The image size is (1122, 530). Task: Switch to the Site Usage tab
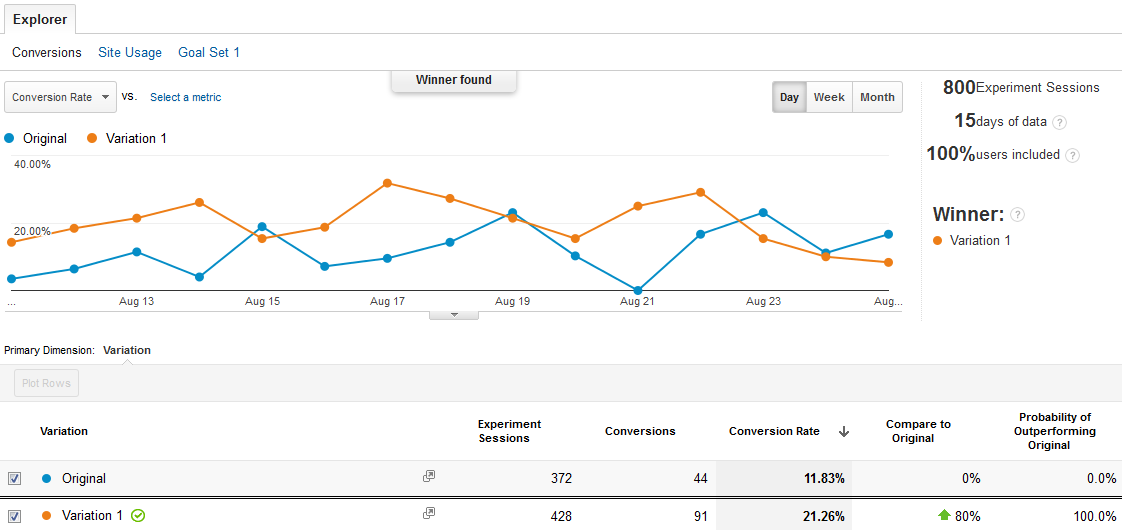(130, 52)
